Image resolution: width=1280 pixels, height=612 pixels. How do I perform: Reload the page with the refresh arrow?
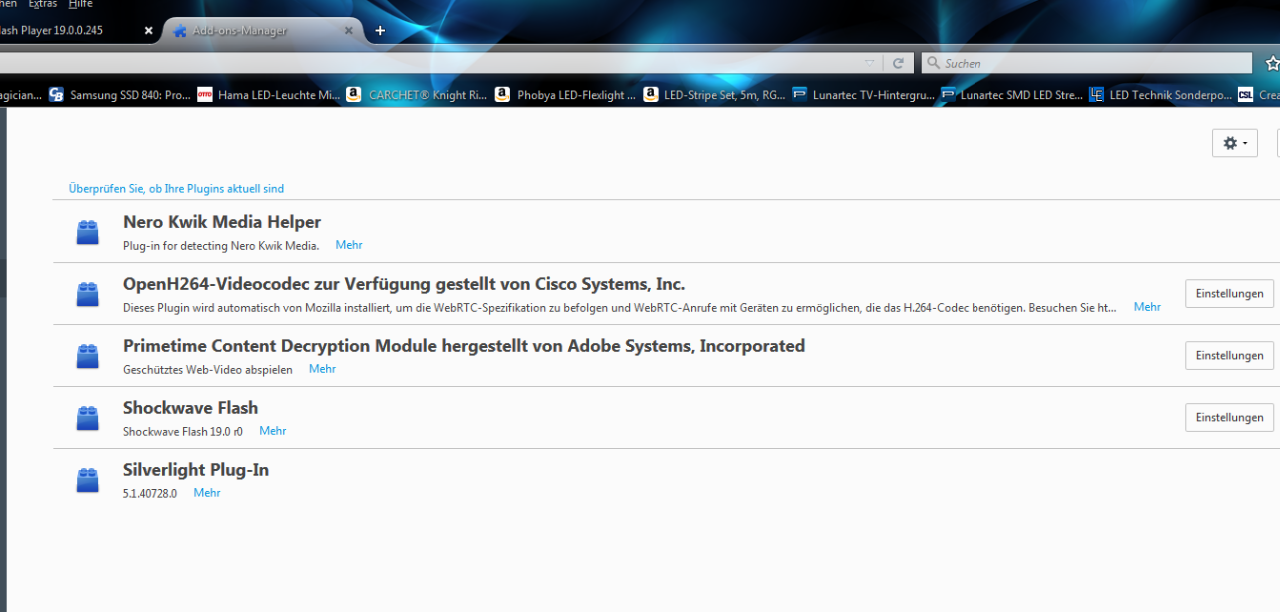click(x=898, y=63)
